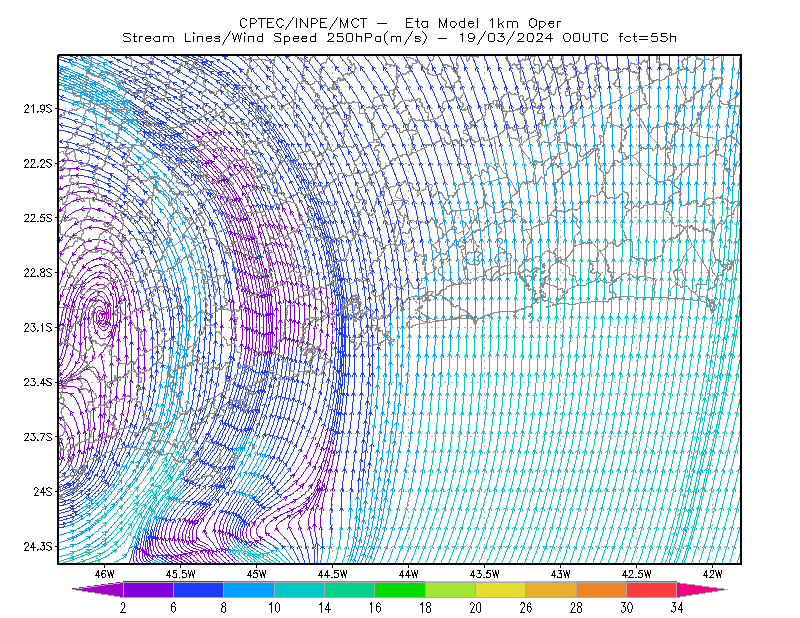The width and height of the screenshot is (800, 618).
Task: Click the CPTEC/INPE/MCT title text
Action: [x=303, y=23]
